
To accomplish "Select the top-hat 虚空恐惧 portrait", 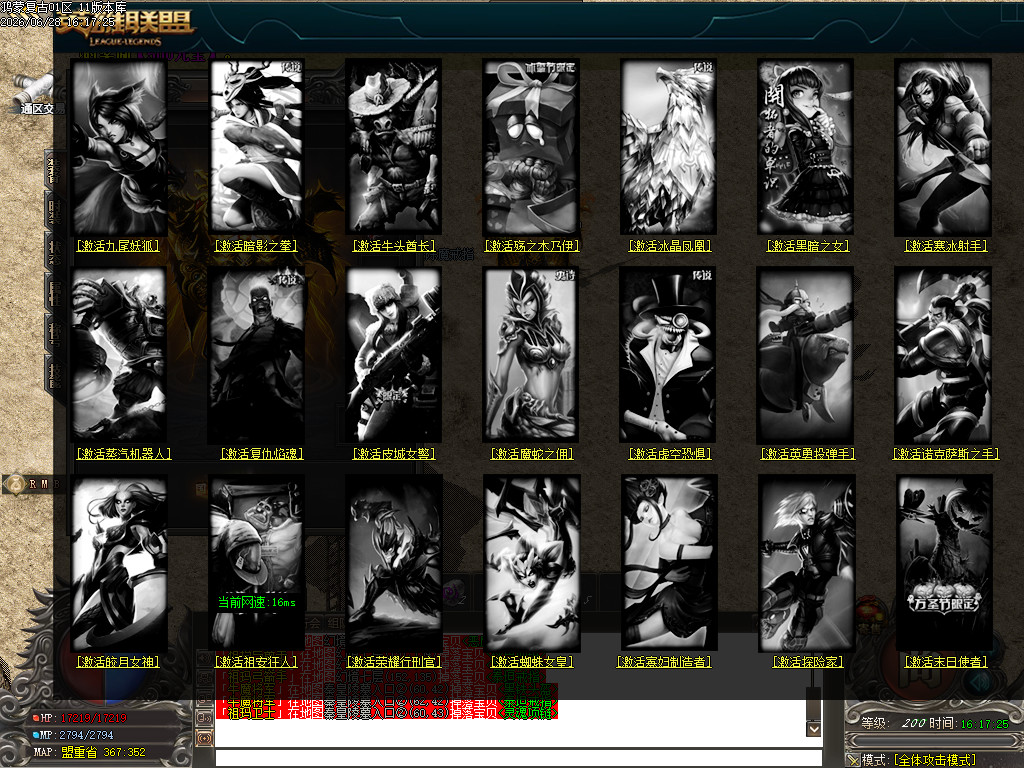I will coord(669,355).
